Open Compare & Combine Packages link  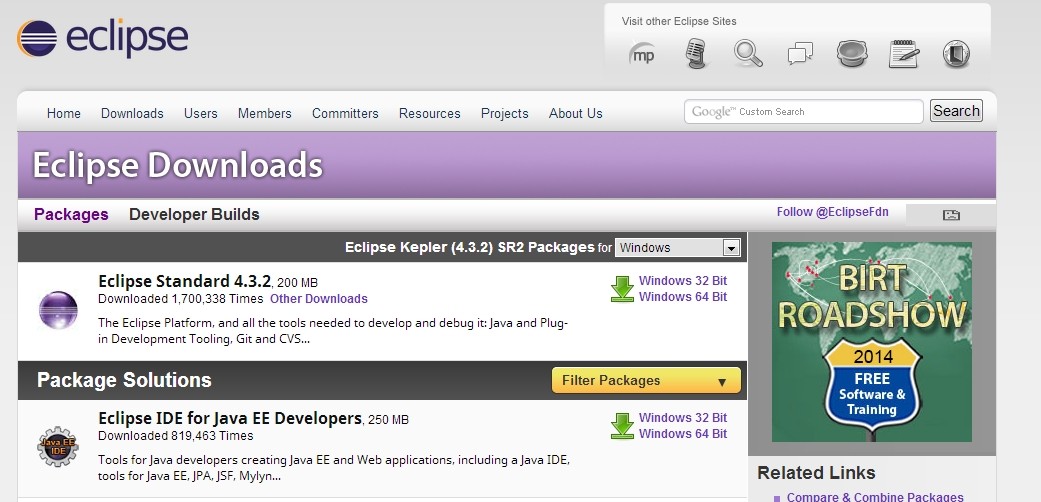(x=875, y=497)
